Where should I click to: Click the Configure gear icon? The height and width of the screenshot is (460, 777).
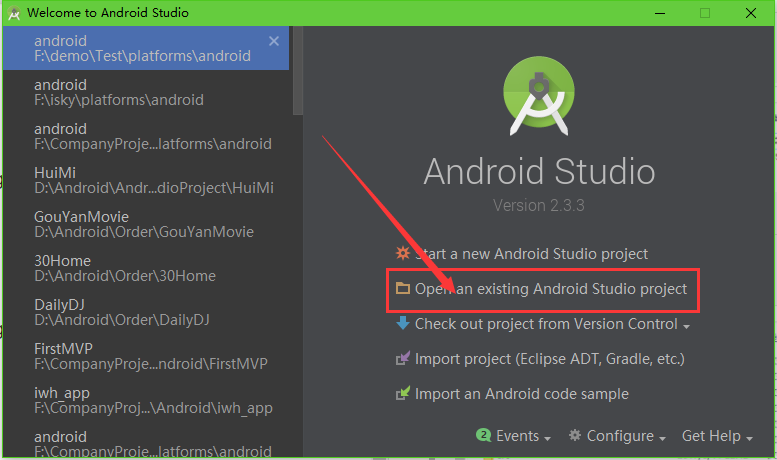pos(574,435)
